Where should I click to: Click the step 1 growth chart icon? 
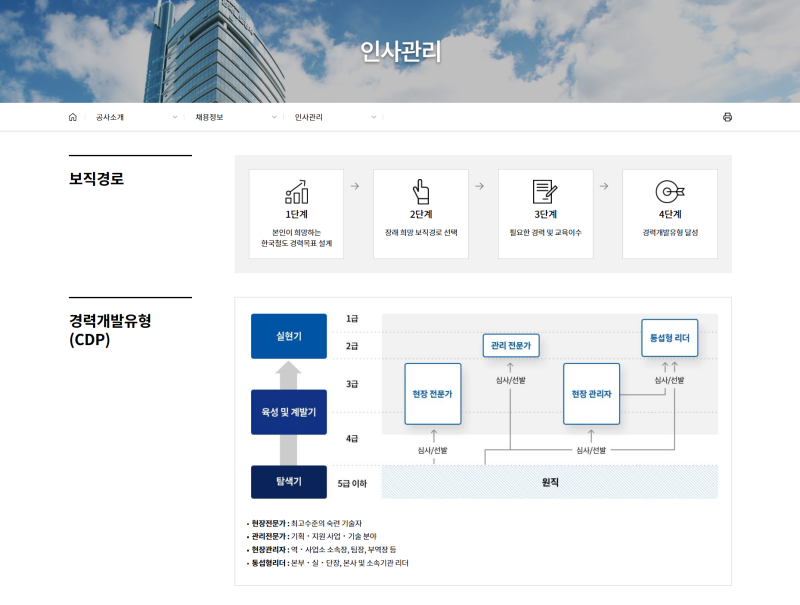point(296,192)
